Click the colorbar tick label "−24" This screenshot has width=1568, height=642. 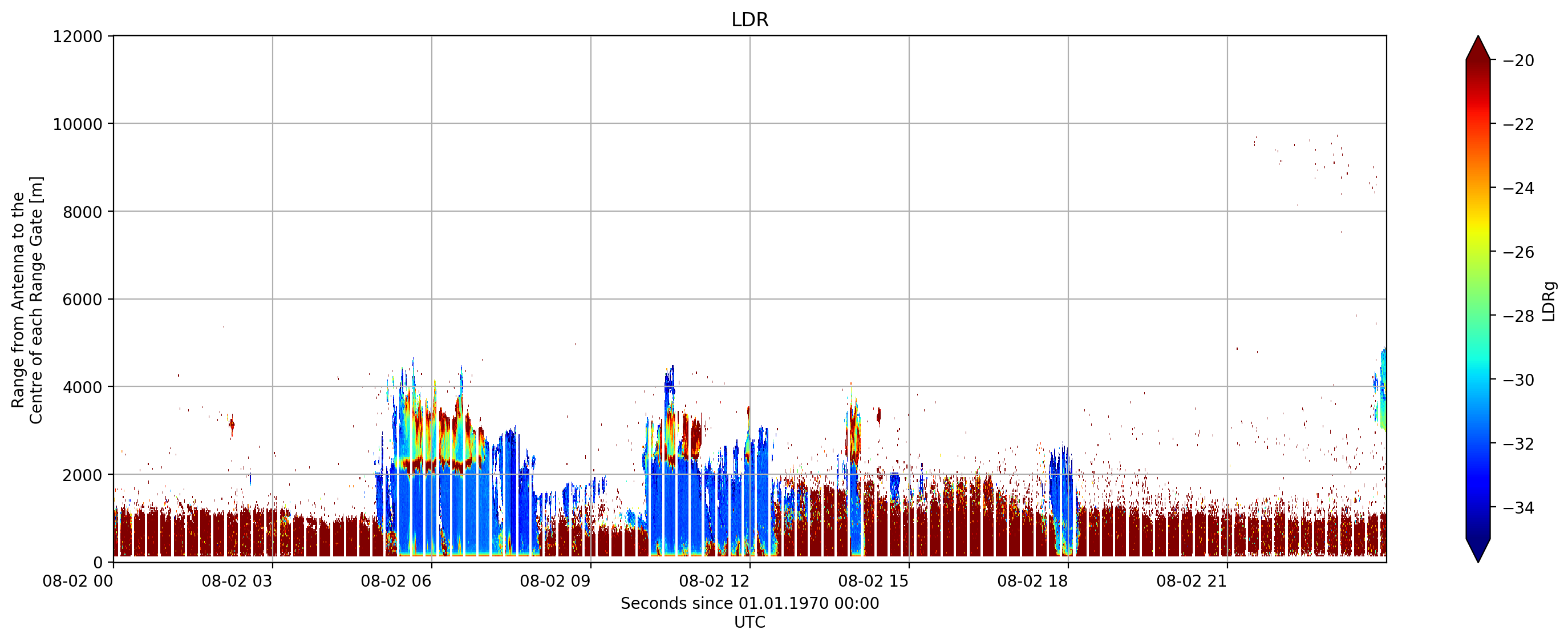click(x=1519, y=189)
